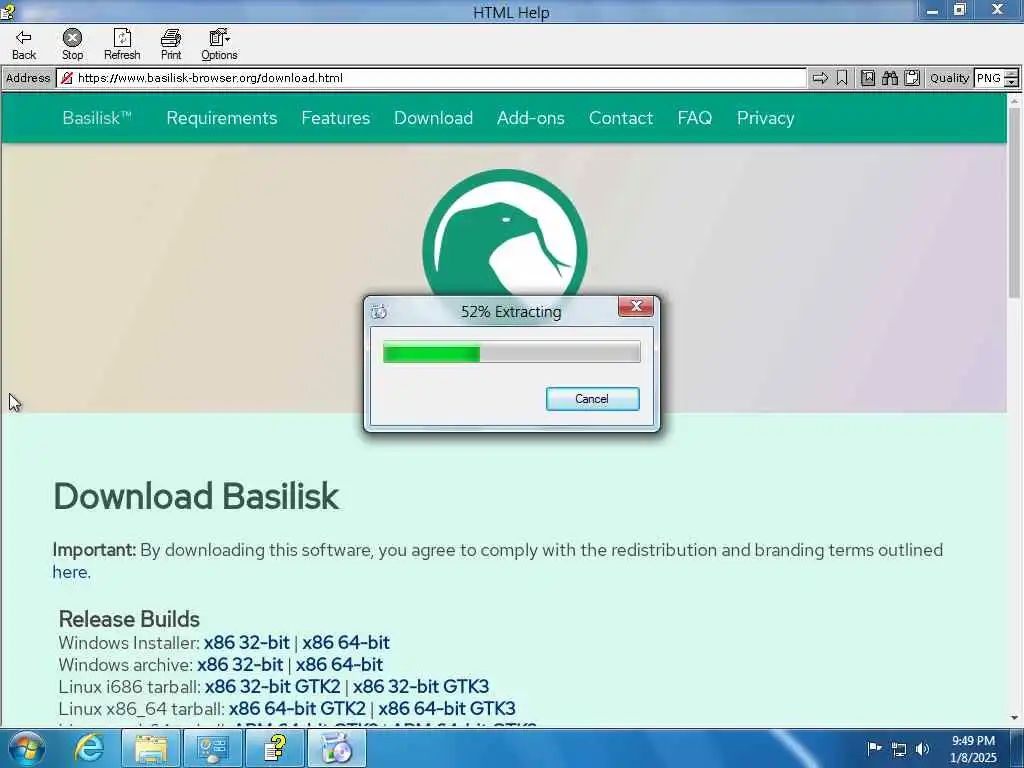Click the page vertical scrollbar thumb
Screen dimensions: 1024x768
[1014, 202]
